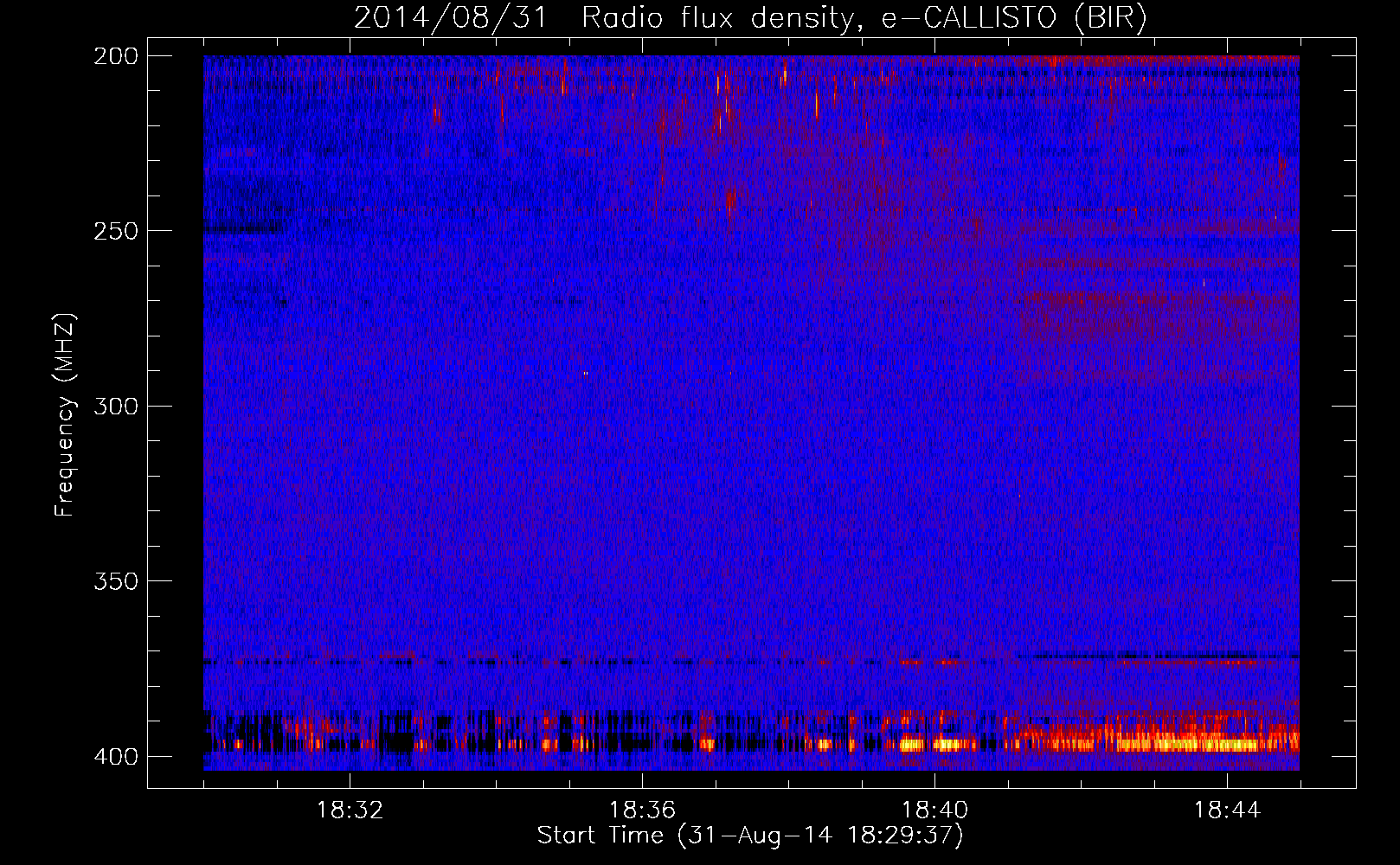Click the plot title 'Radio flux density, e-CALLISTO (BIR)'
Image resolution: width=1400 pixels, height=865 pixels.
click(864, 18)
